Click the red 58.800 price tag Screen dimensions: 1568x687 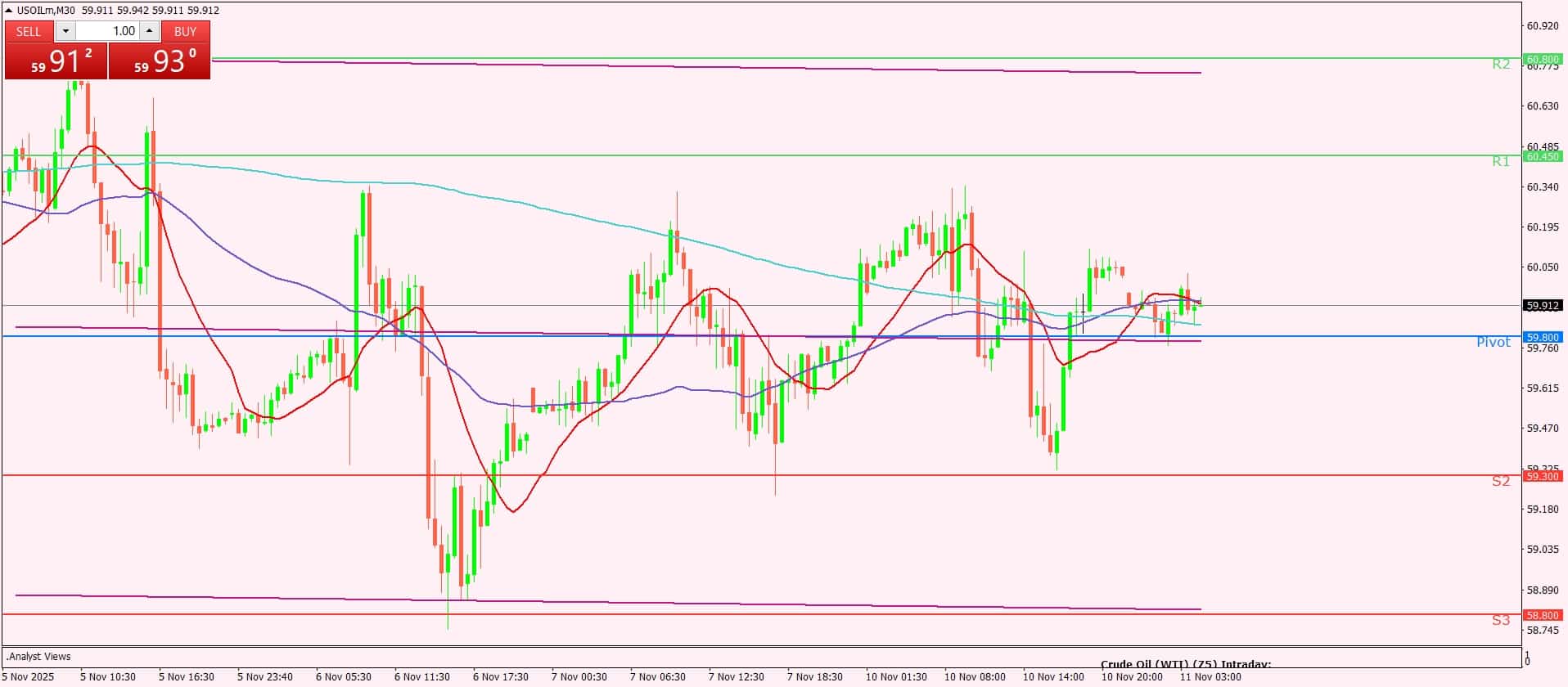pos(1543,615)
